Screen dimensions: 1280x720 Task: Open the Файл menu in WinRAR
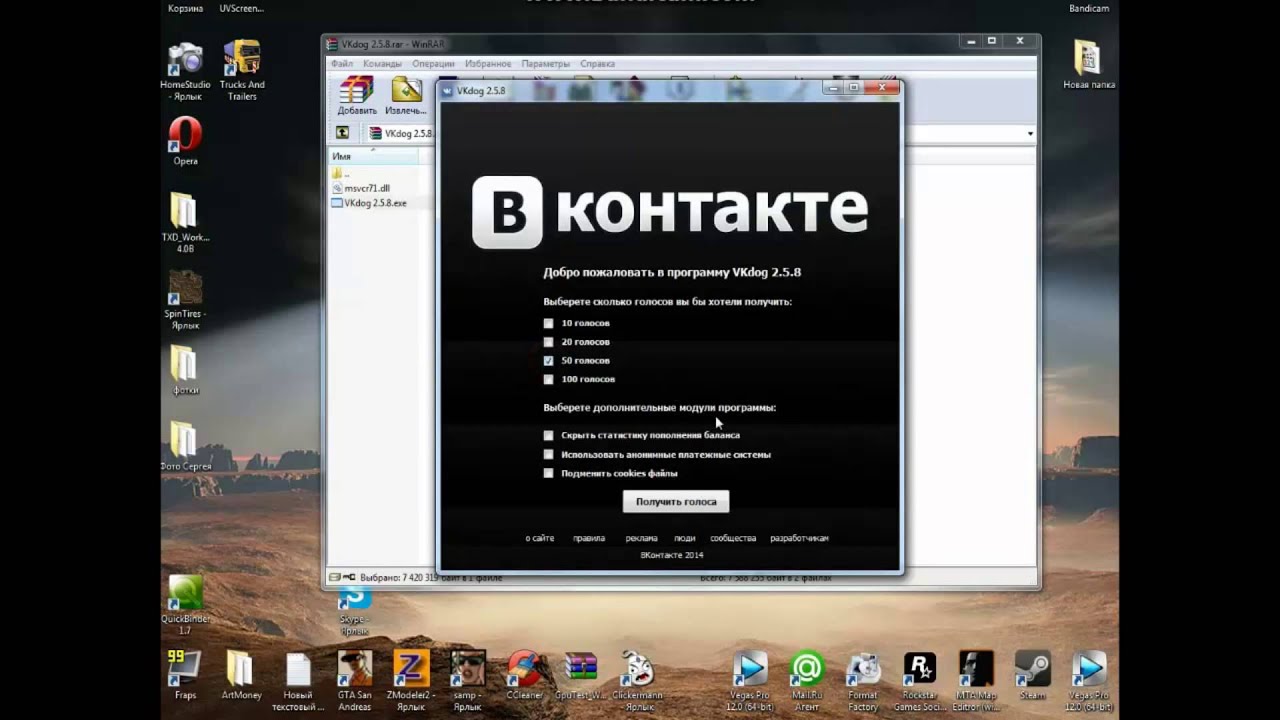pyautogui.click(x=342, y=63)
